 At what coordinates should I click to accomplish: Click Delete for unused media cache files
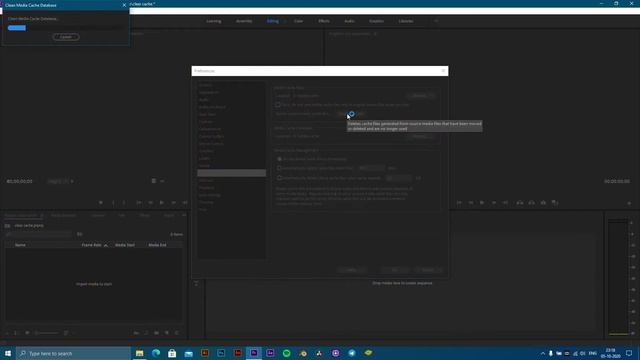click(350, 114)
